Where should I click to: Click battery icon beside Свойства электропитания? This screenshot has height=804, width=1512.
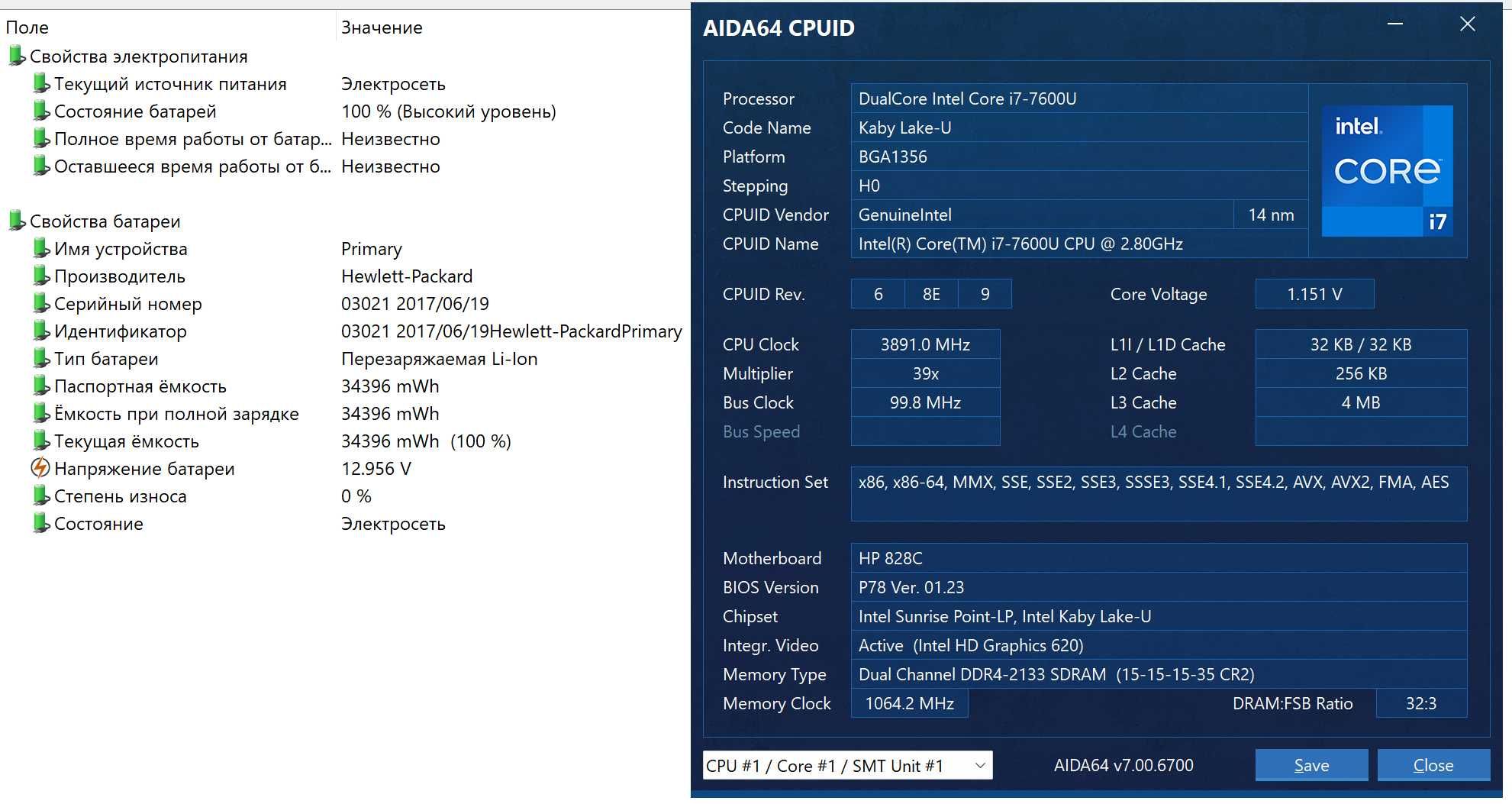click(17, 56)
